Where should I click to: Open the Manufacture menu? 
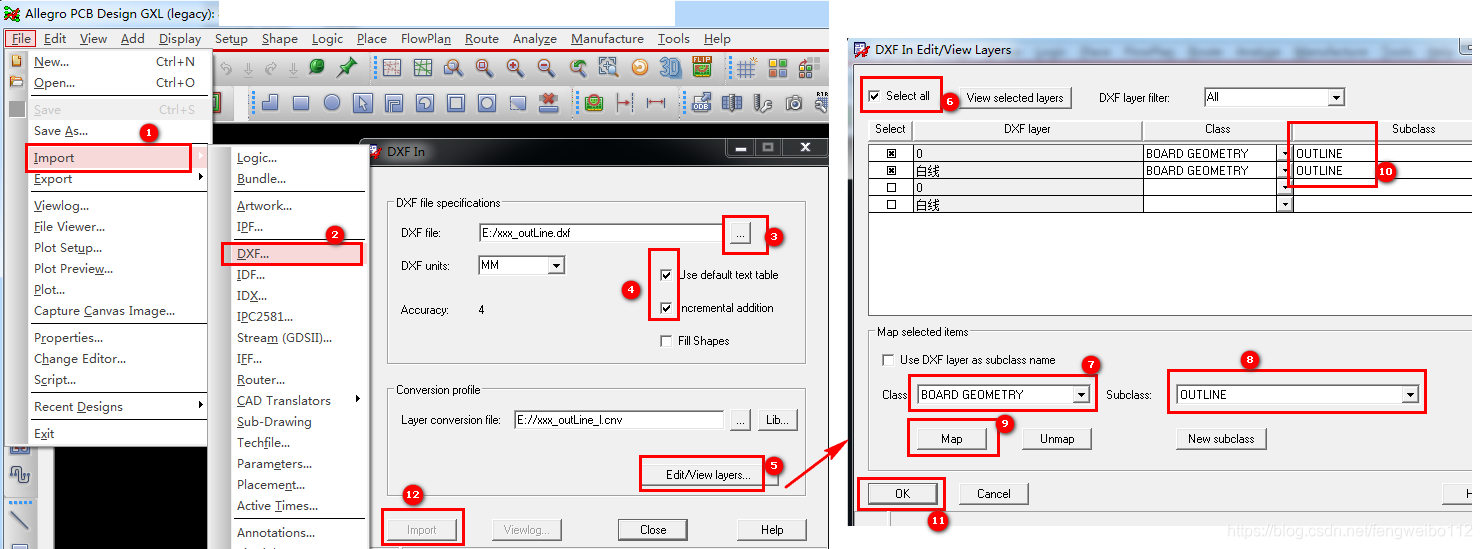607,39
